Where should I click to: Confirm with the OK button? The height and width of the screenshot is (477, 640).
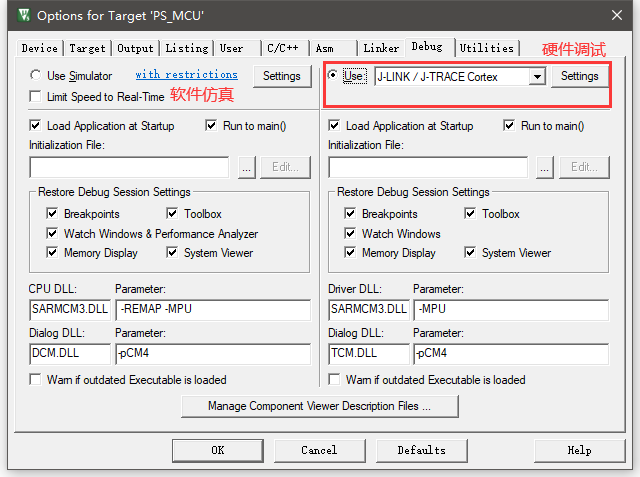pos(218,450)
